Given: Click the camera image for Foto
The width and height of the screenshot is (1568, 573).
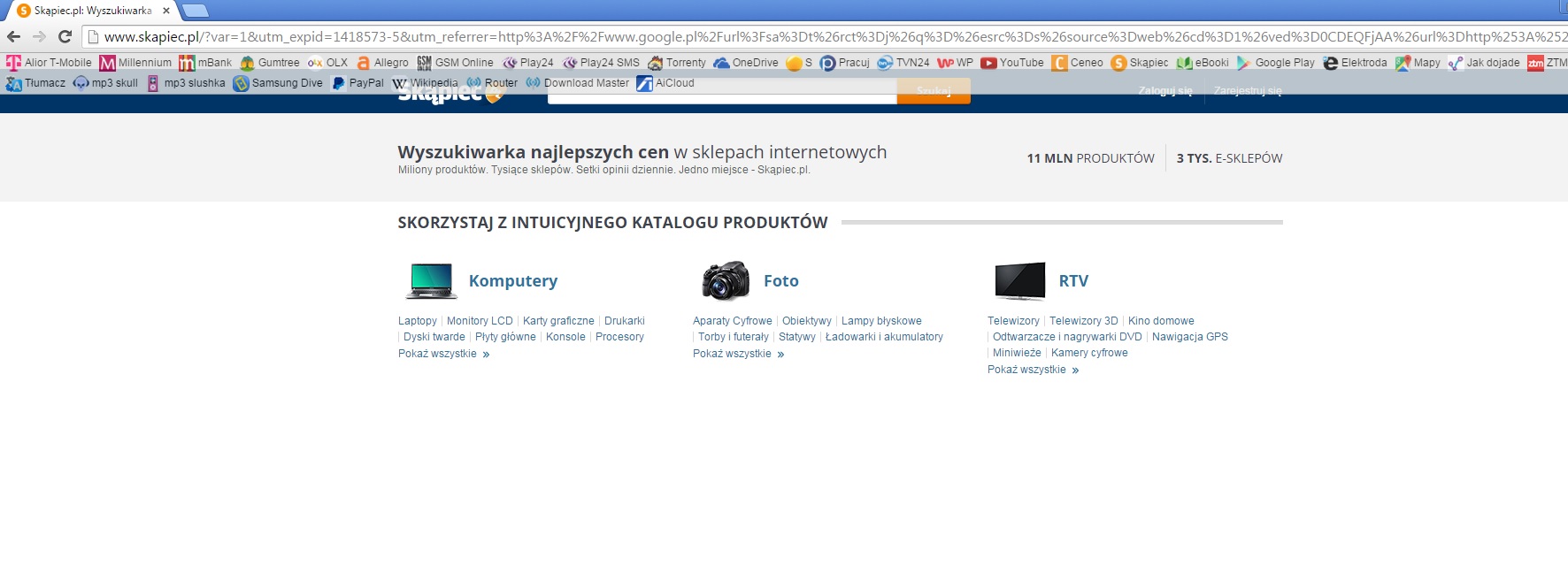Looking at the screenshot, I should (726, 281).
